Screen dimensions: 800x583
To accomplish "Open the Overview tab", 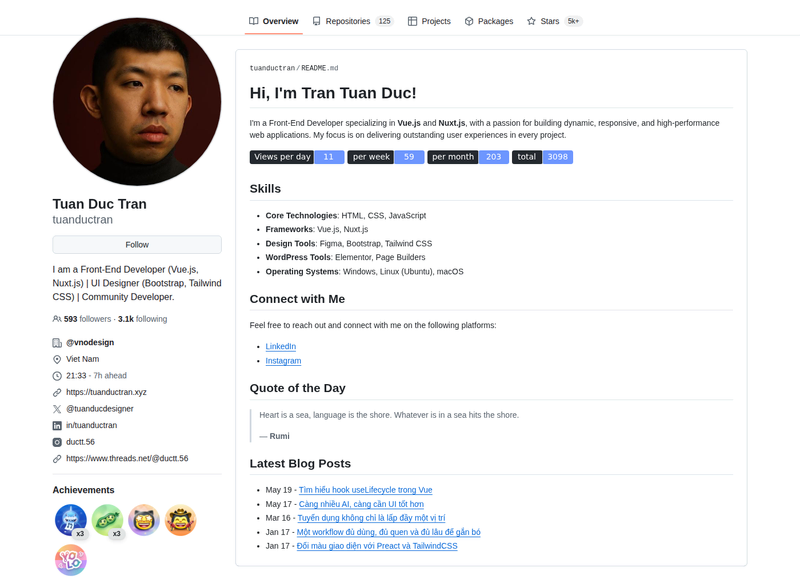I will 273,21.
